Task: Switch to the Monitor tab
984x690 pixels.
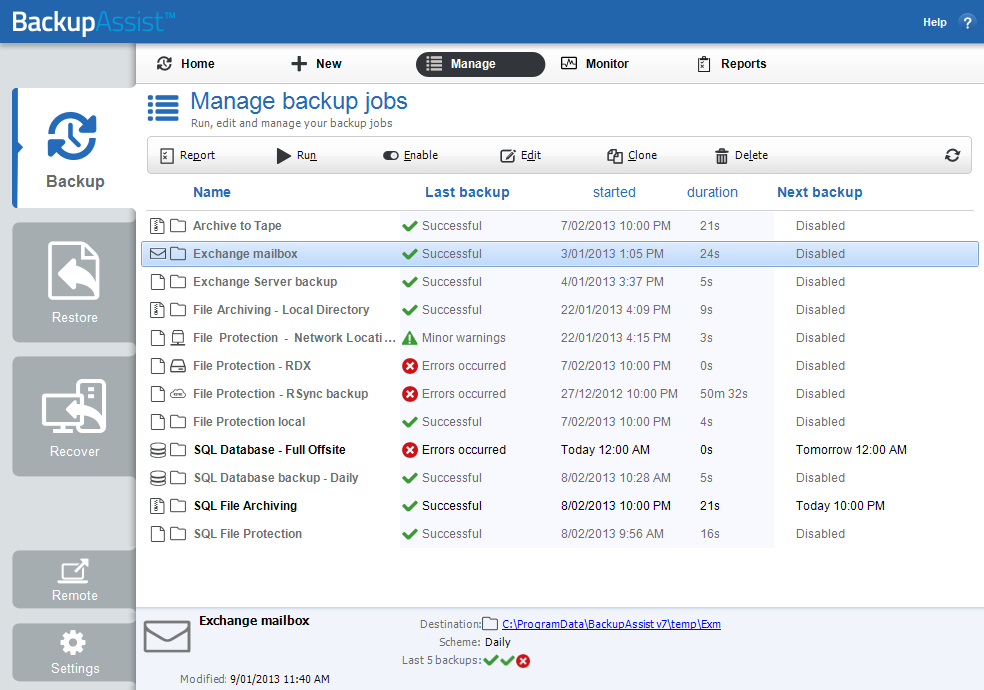Action: pos(594,64)
